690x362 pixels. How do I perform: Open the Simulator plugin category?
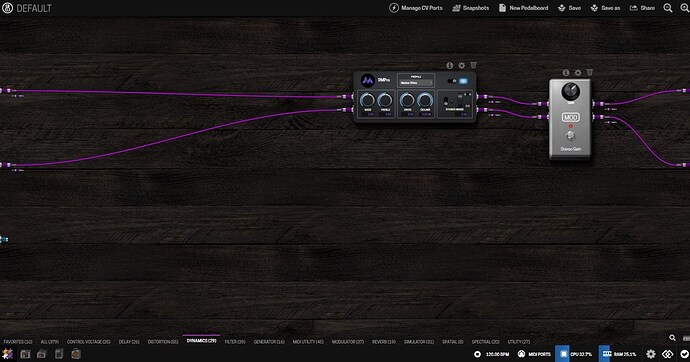pos(418,342)
